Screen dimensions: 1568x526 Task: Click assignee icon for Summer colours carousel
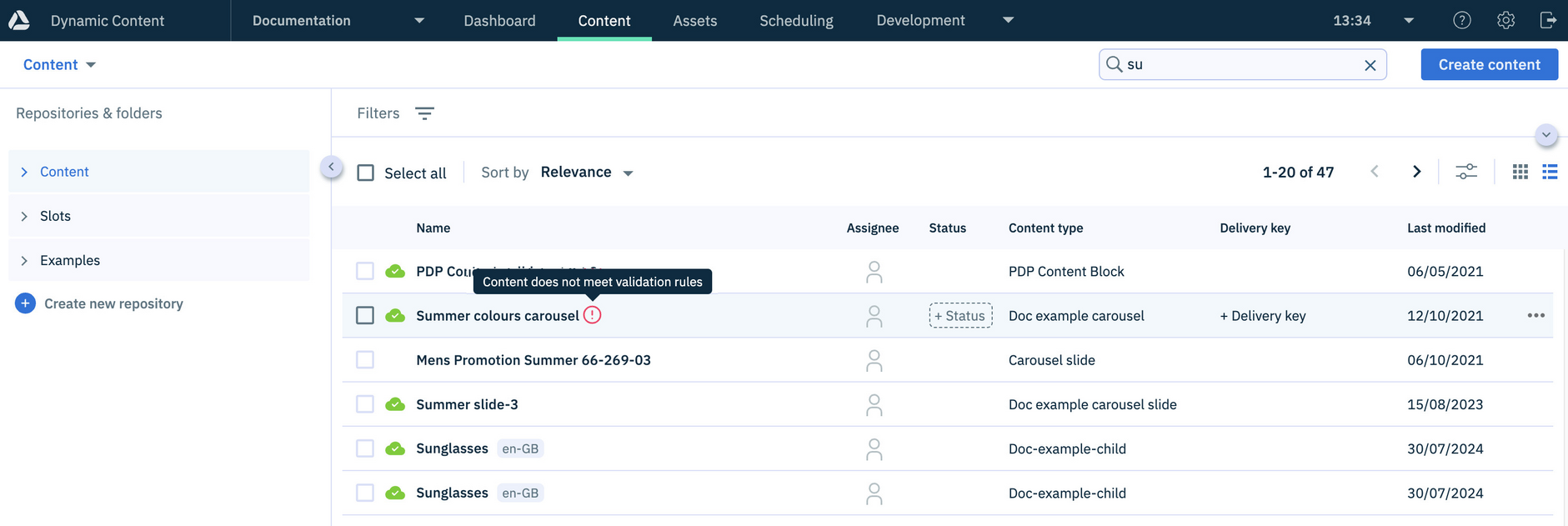(874, 316)
